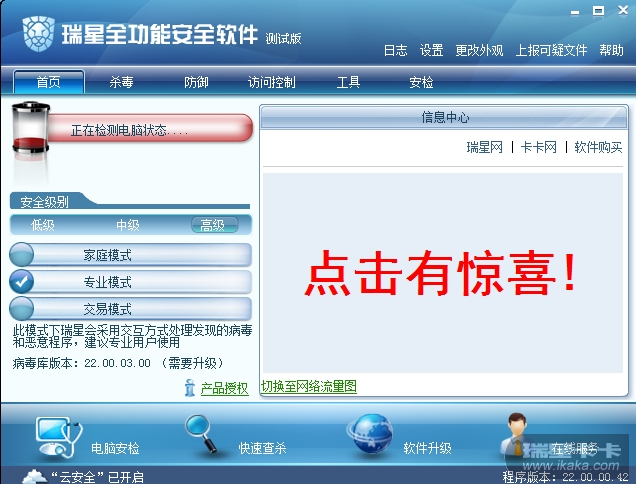Image resolution: width=636 pixels, height=484 pixels.
Task: Click the cloud security status icon
Action: pyautogui.click(x=34, y=476)
